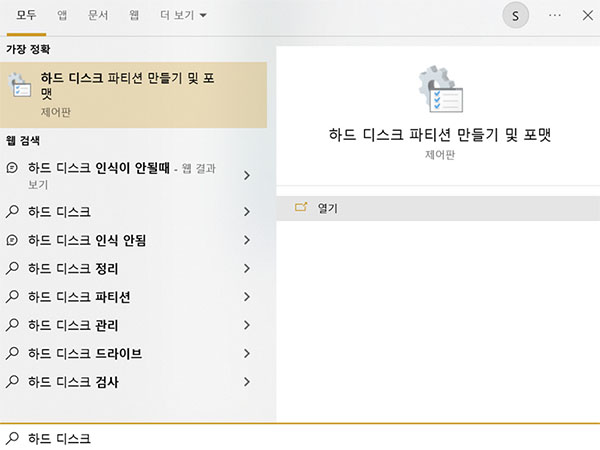Select best match 하드 디스크 파티션 만들기 및 포맷
This screenshot has height=450, width=600.
tap(134, 95)
